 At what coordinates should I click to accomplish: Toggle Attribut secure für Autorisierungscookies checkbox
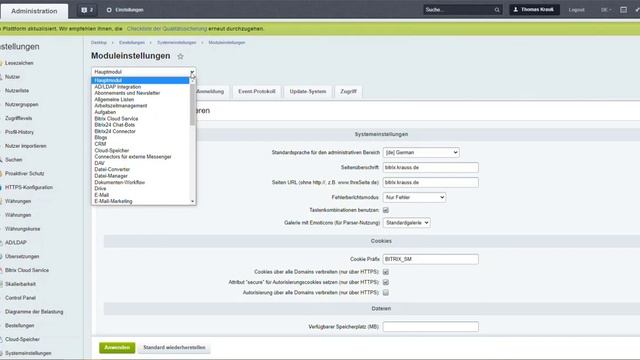pos(386,282)
